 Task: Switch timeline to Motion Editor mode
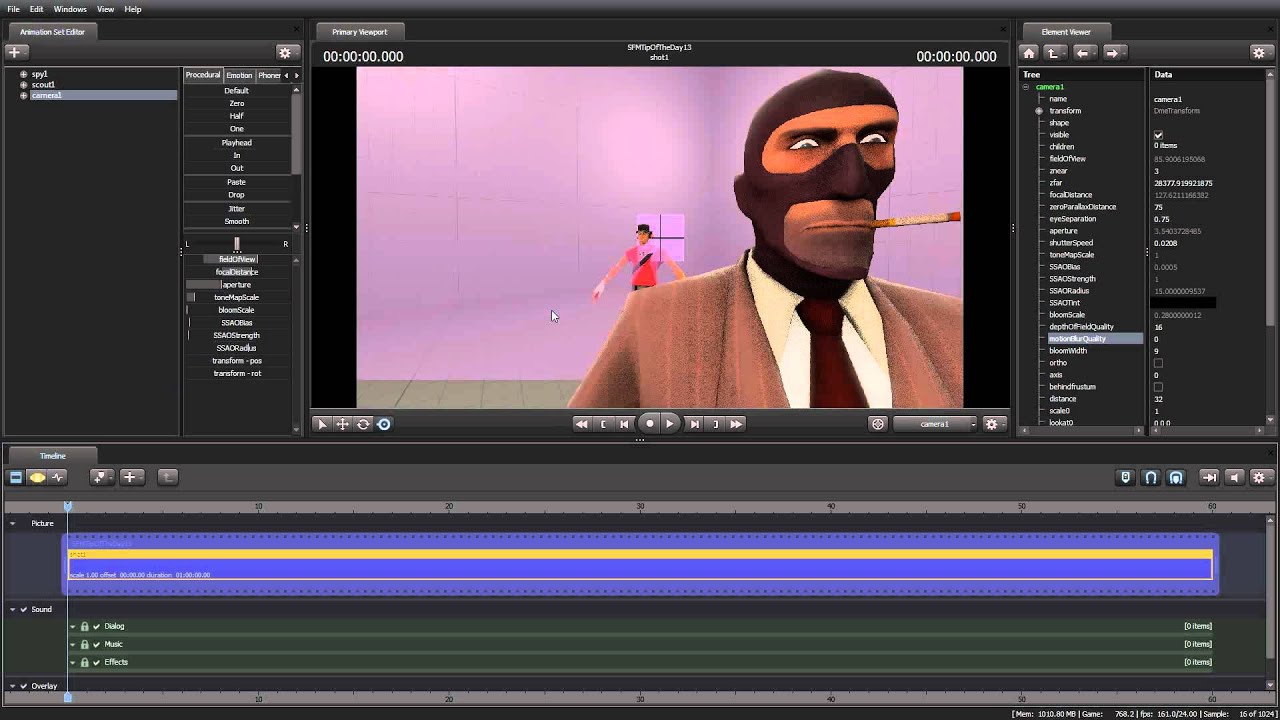(37, 477)
